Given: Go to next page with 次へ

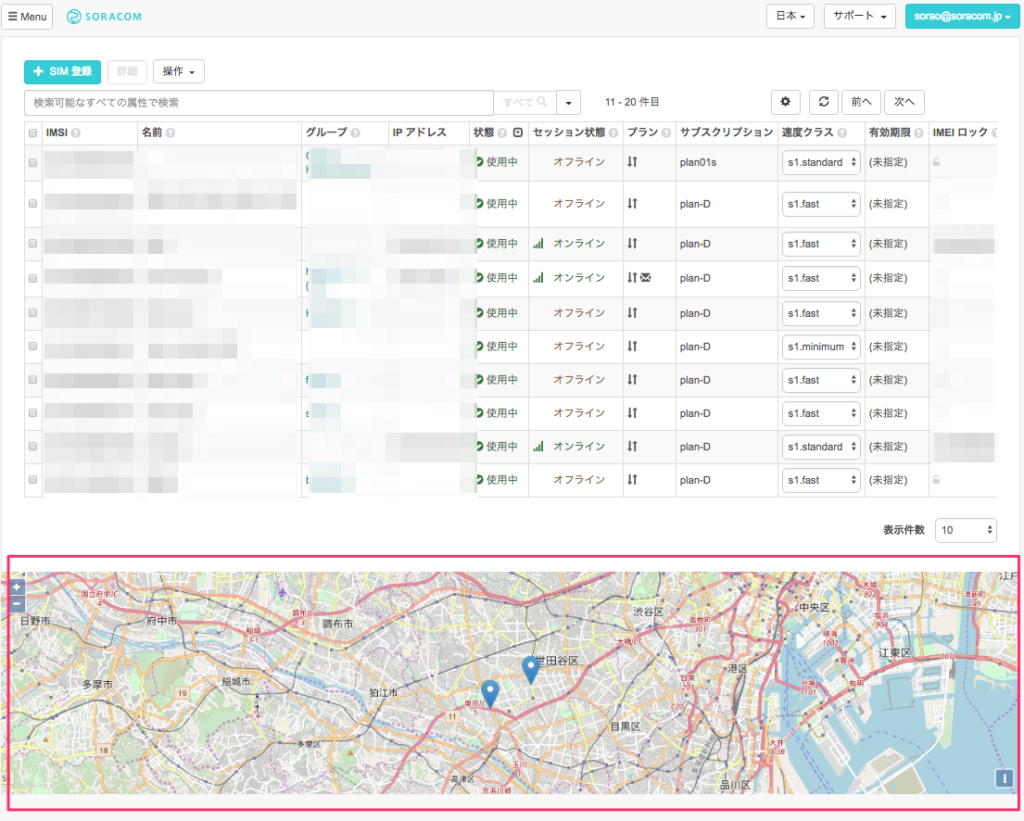Looking at the screenshot, I should point(904,102).
